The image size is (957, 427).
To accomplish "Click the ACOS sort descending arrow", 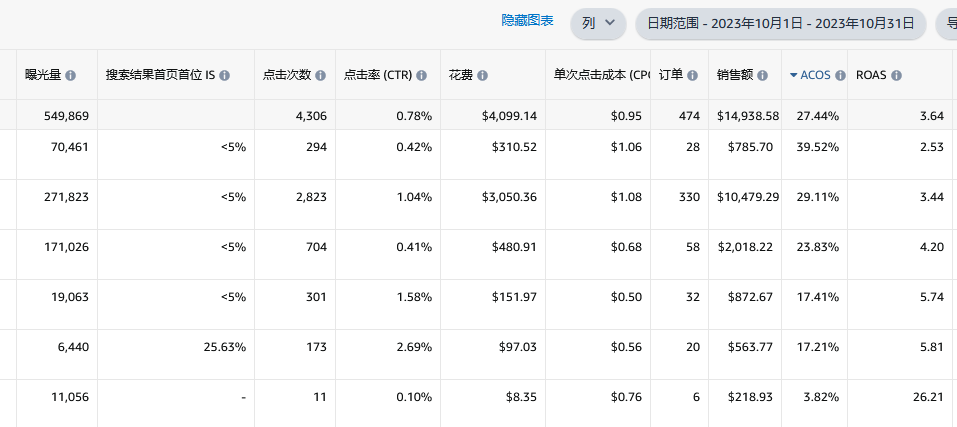I will pos(793,76).
